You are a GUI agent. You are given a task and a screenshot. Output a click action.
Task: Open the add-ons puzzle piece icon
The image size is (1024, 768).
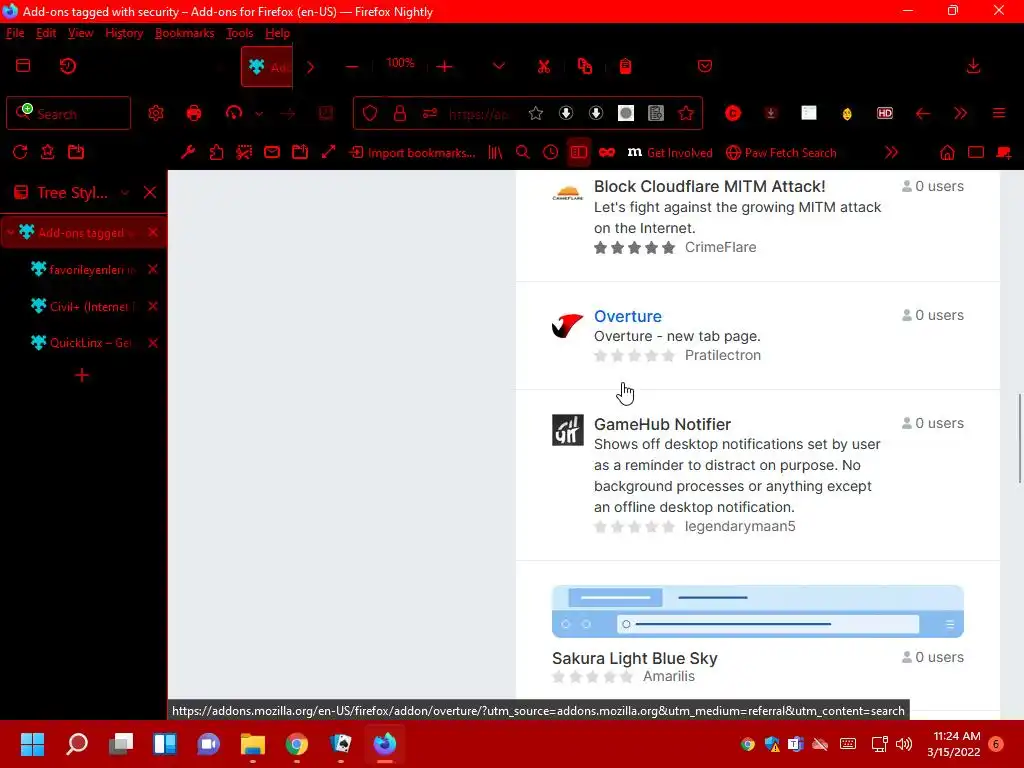coord(216,152)
